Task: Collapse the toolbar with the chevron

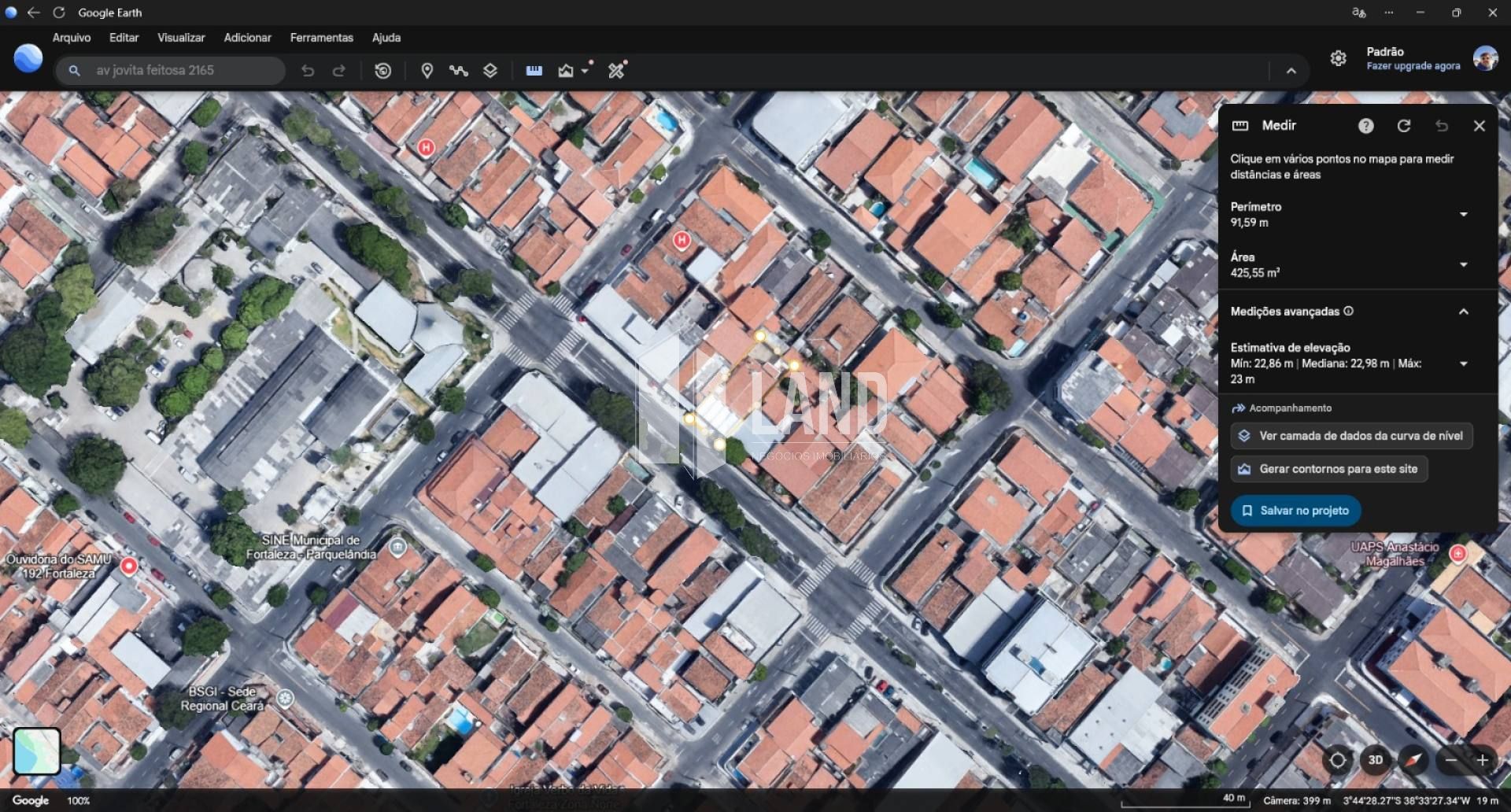Action: point(1291,71)
